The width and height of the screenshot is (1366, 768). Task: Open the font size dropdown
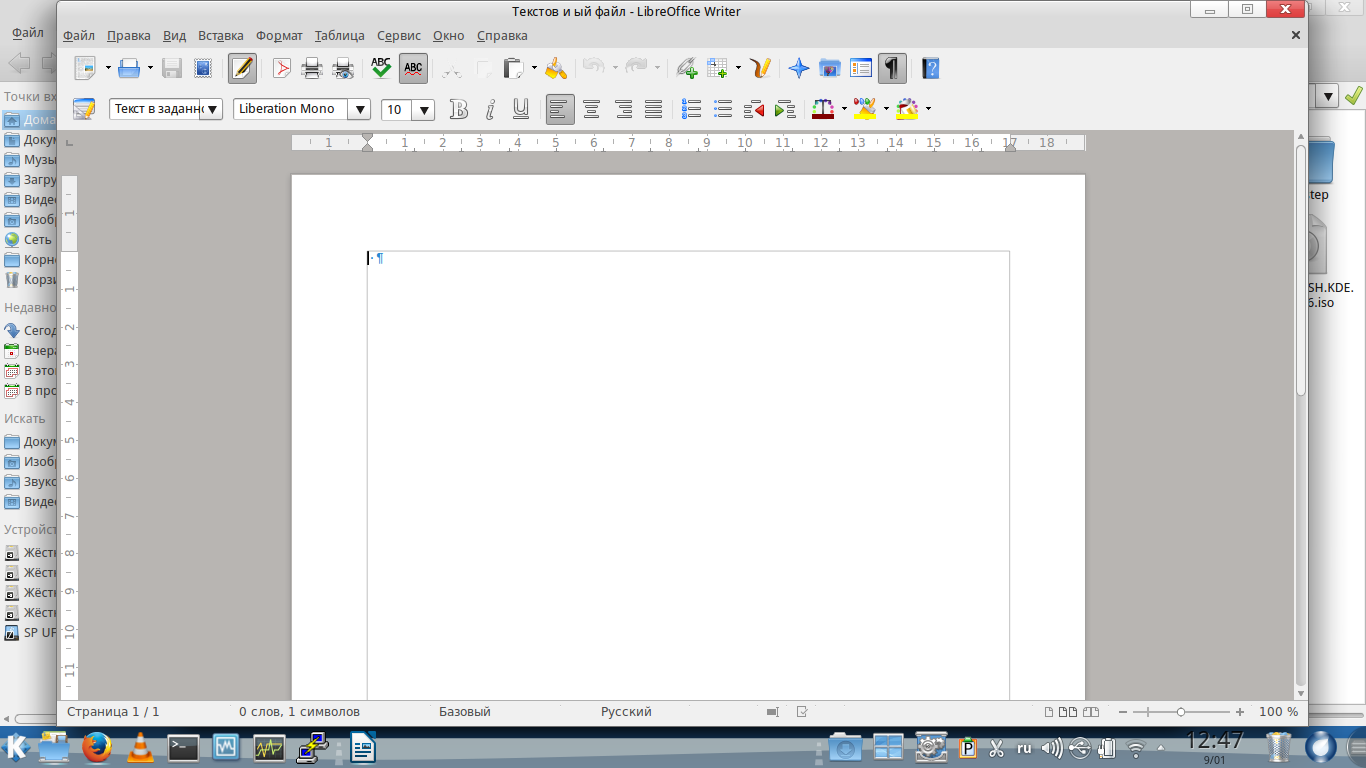424,110
